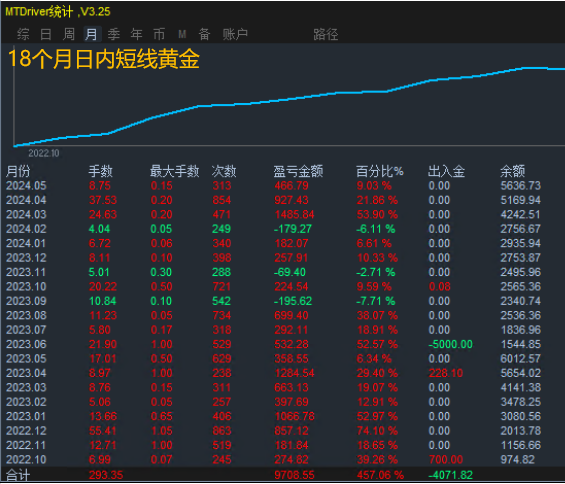The height and width of the screenshot is (484, 565).
Task: Click the 18个月日内短线黄金 chart title
Action: [103, 59]
